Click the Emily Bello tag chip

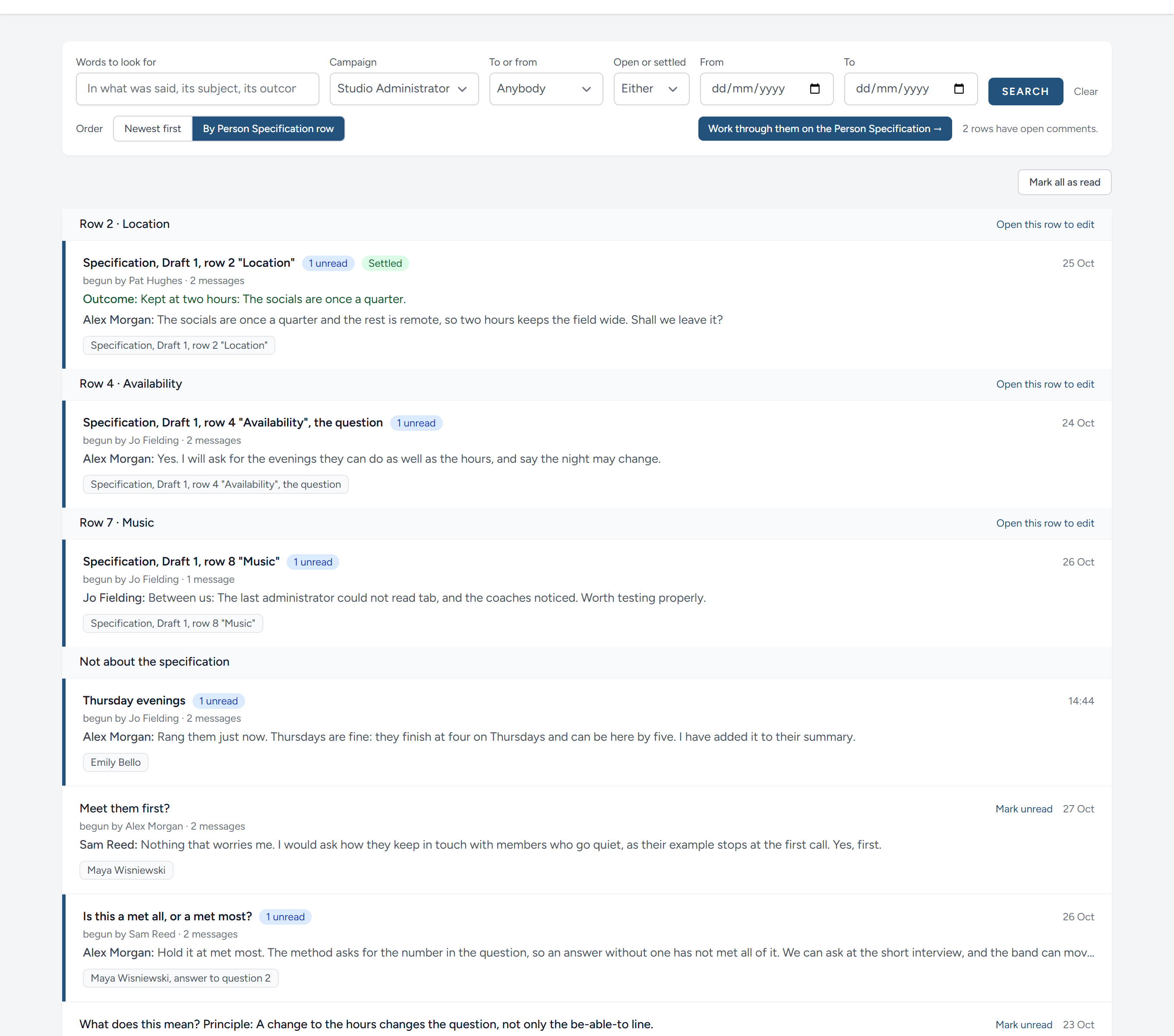tap(115, 762)
